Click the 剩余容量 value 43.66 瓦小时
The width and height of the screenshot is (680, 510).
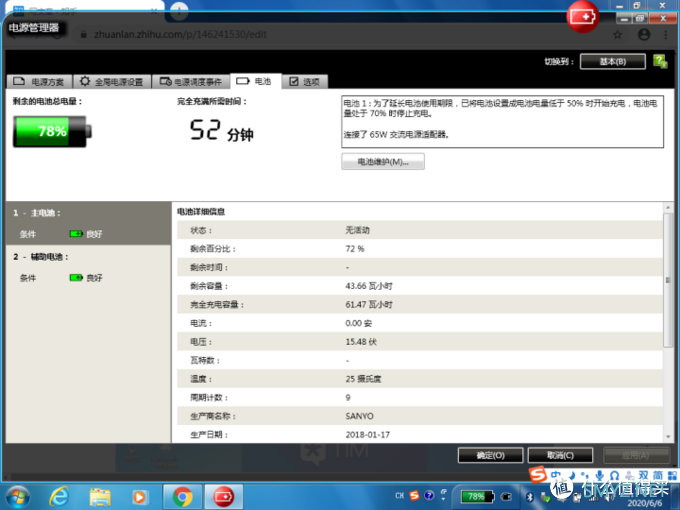[369, 286]
